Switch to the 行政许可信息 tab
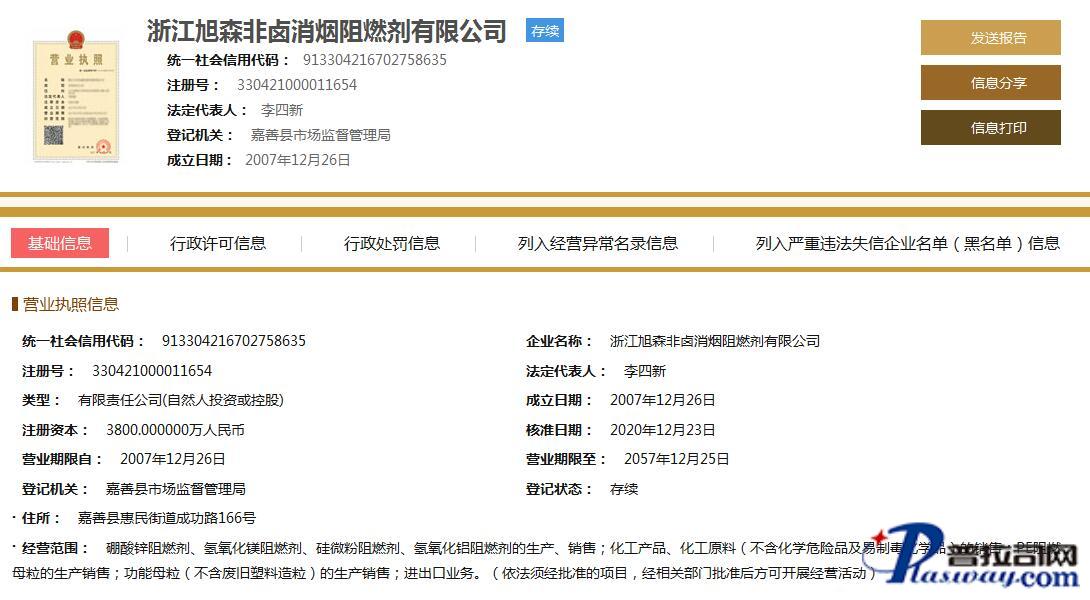The image size is (1090, 600). pos(218,243)
